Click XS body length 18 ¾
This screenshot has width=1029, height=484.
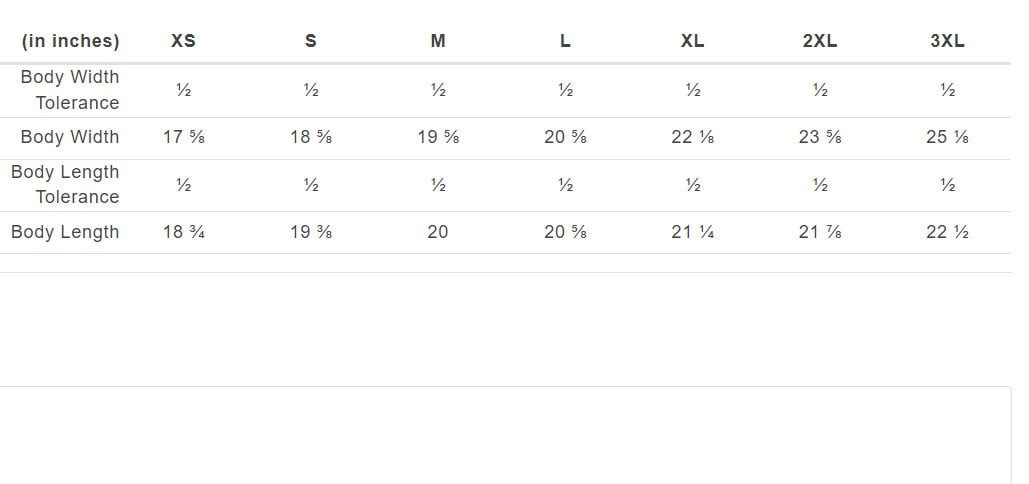(184, 232)
